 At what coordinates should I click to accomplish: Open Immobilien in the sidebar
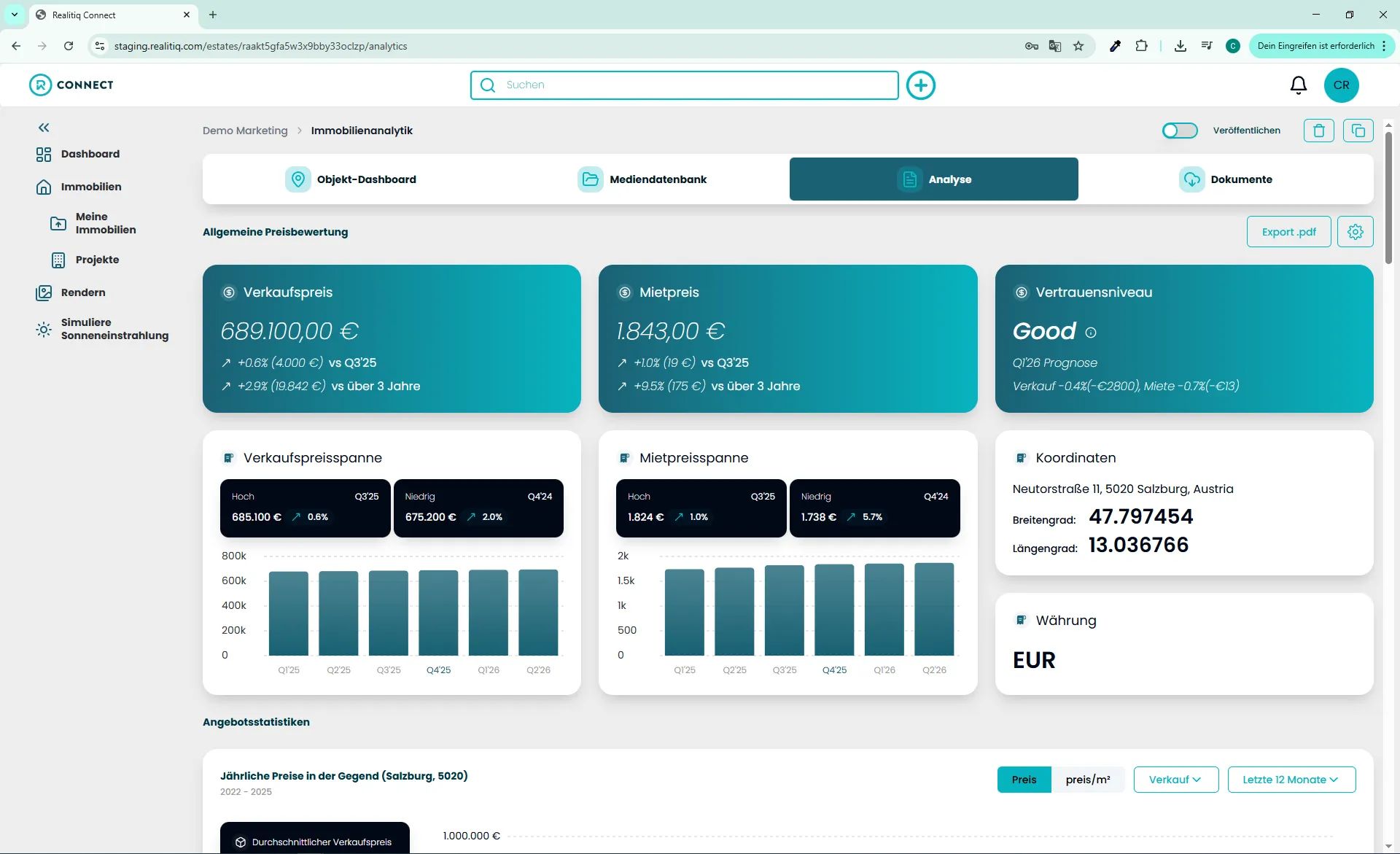(x=78, y=187)
